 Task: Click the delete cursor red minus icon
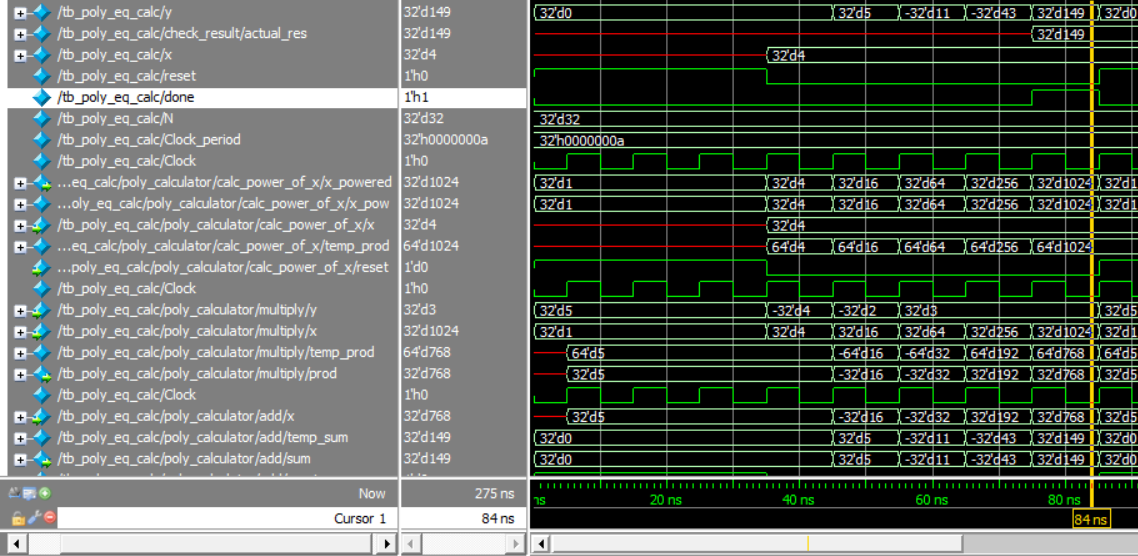(49, 518)
